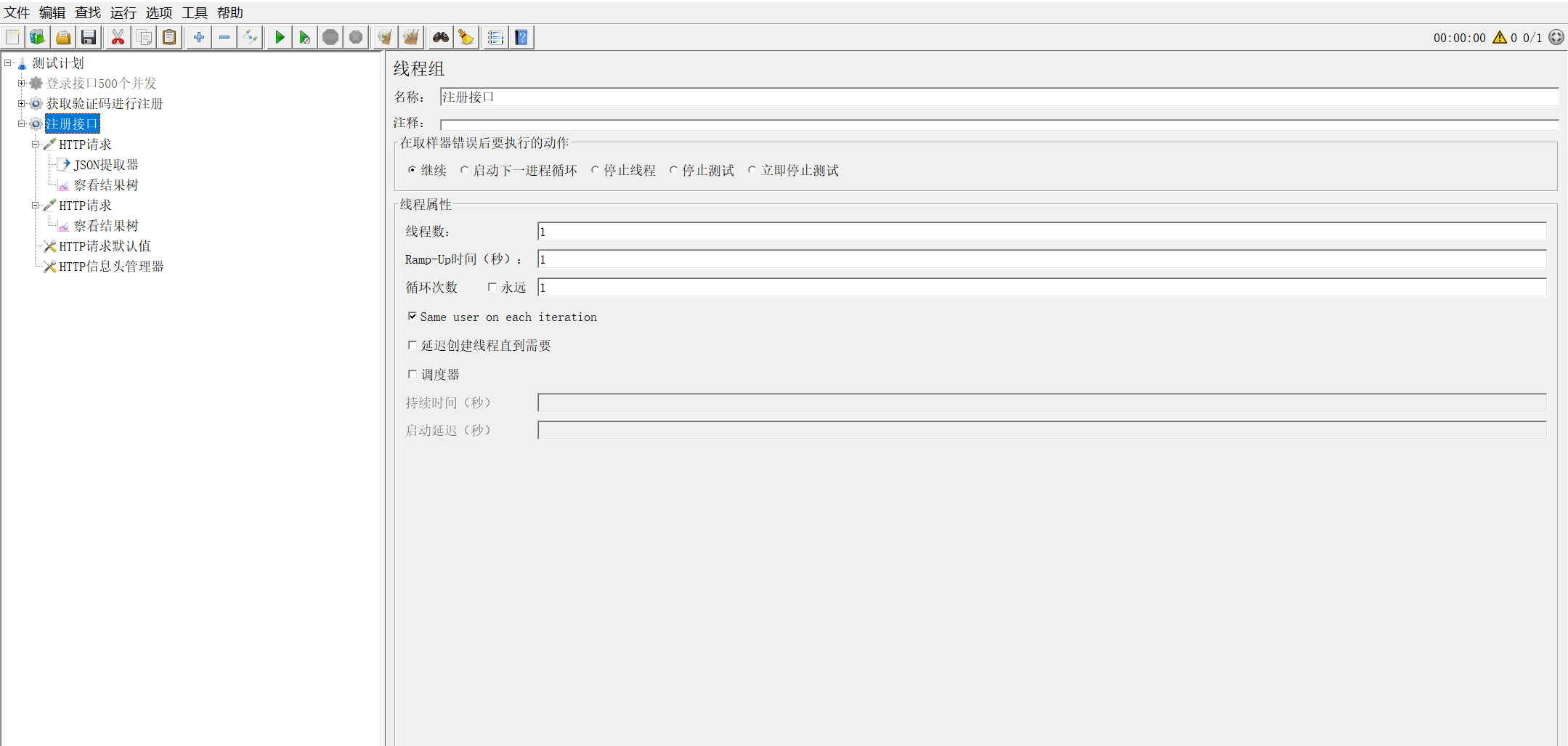
Task: Open the 帮助 menu
Action: [230, 12]
